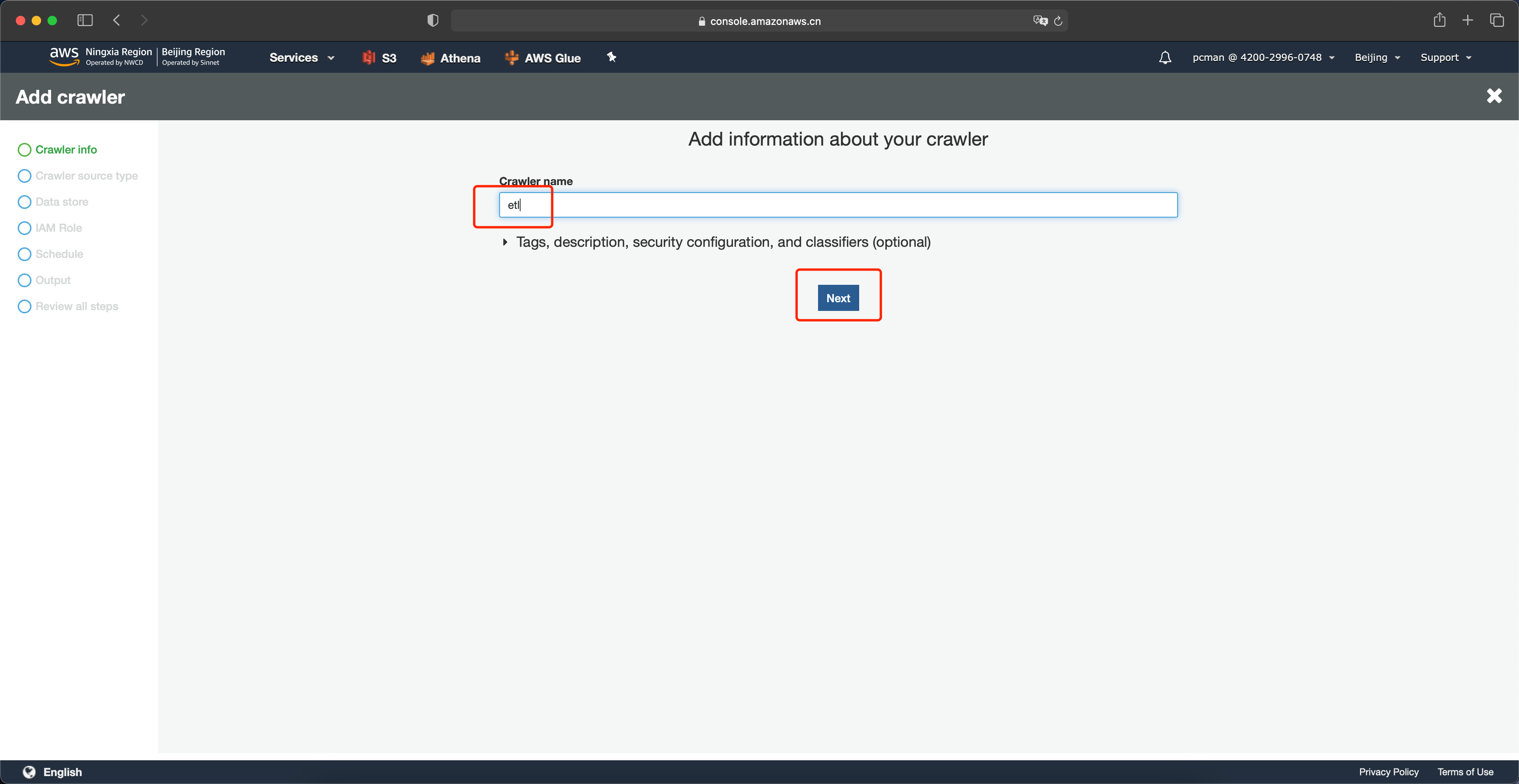Viewport: 1519px width, 784px height.
Task: Click the Crawler name input field
Action: coord(838,205)
